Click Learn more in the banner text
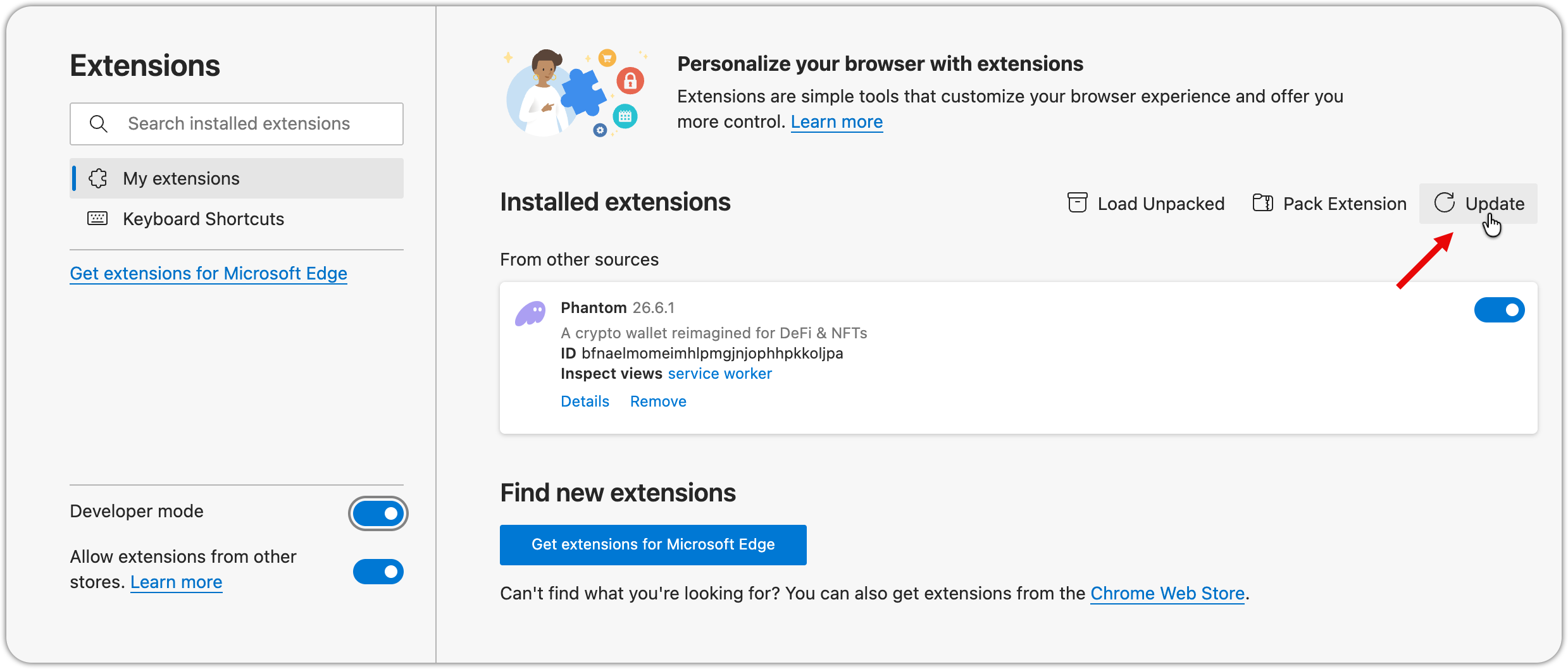 click(x=836, y=121)
